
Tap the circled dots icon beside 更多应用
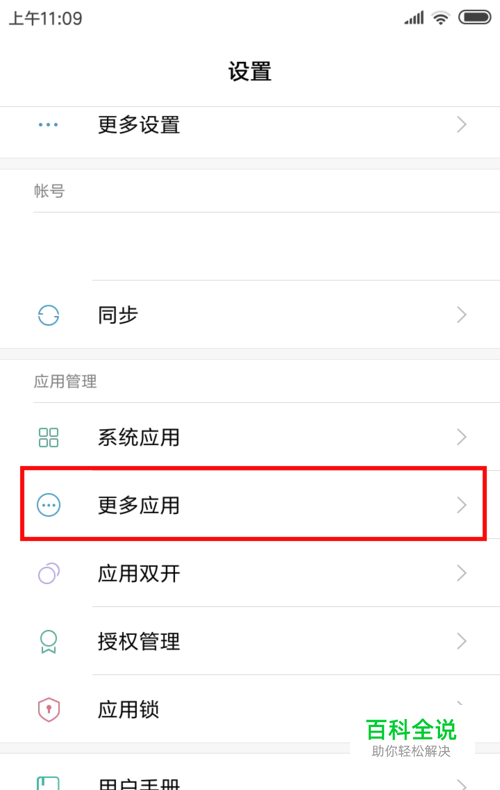(49, 505)
